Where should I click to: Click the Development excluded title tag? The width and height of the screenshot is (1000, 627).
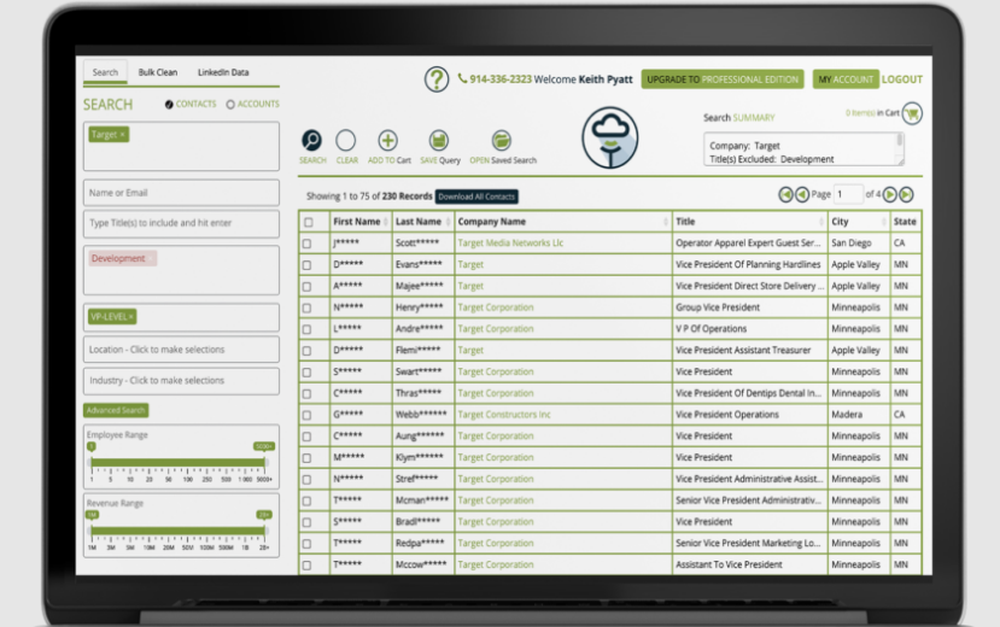[x=121, y=258]
